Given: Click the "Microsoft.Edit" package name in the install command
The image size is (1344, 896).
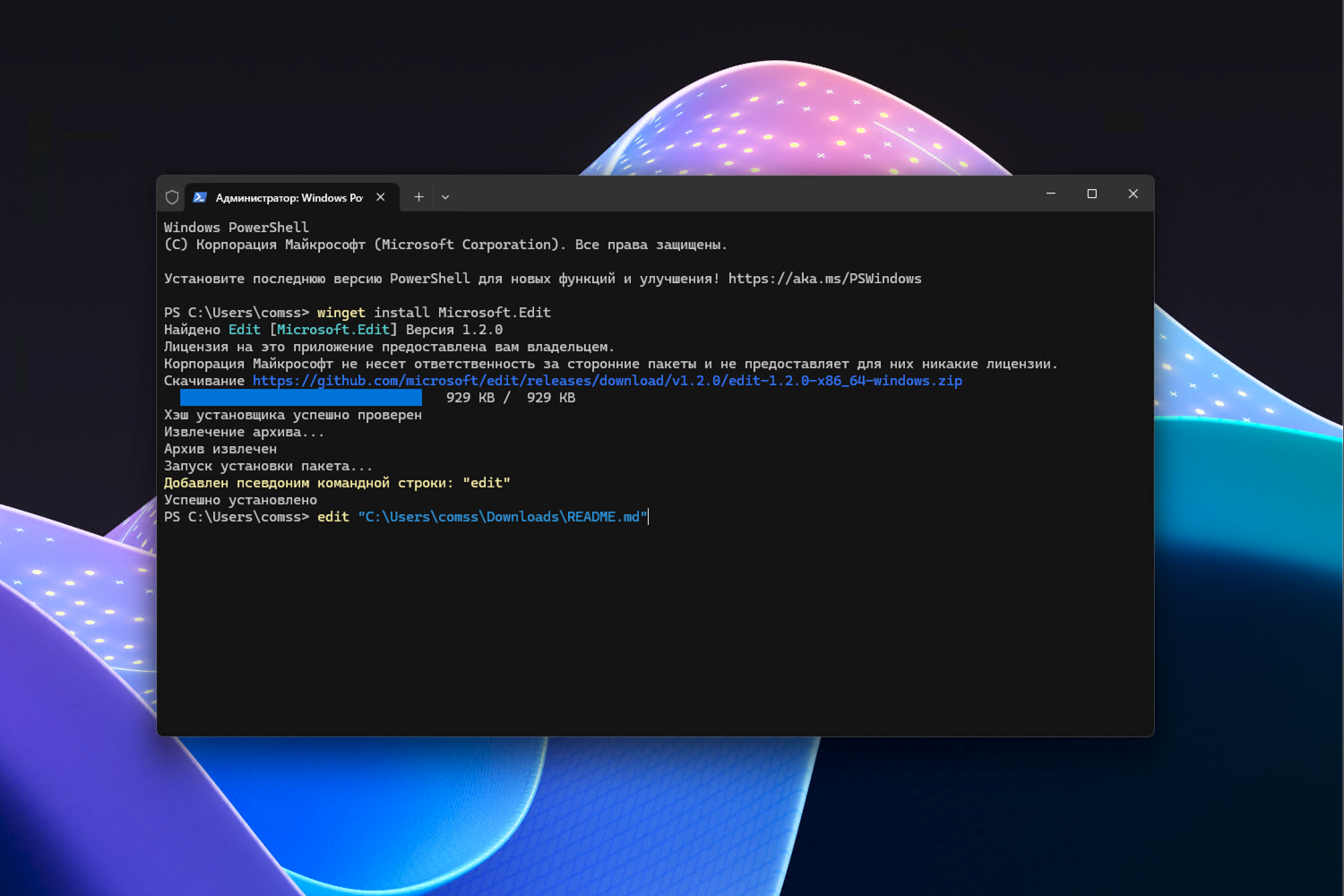Looking at the screenshot, I should [495, 313].
